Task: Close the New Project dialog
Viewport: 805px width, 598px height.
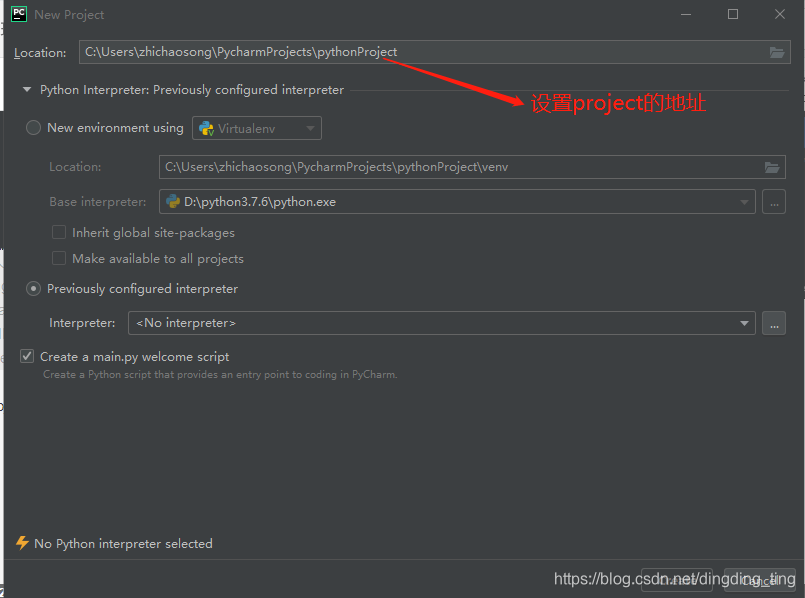Action: click(x=780, y=14)
